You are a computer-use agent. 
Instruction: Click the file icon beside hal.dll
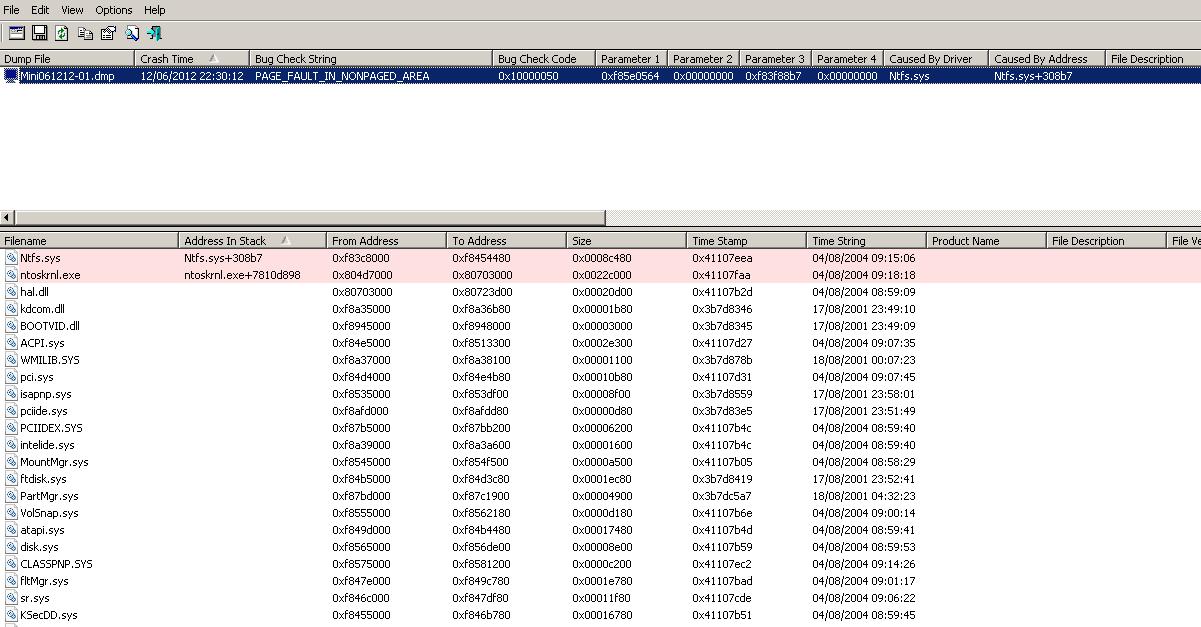11,292
